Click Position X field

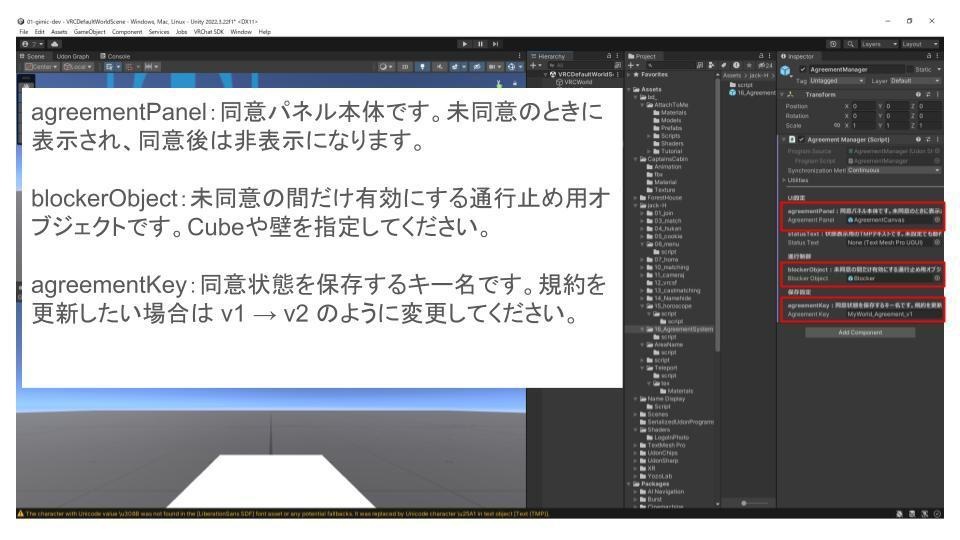862,106
